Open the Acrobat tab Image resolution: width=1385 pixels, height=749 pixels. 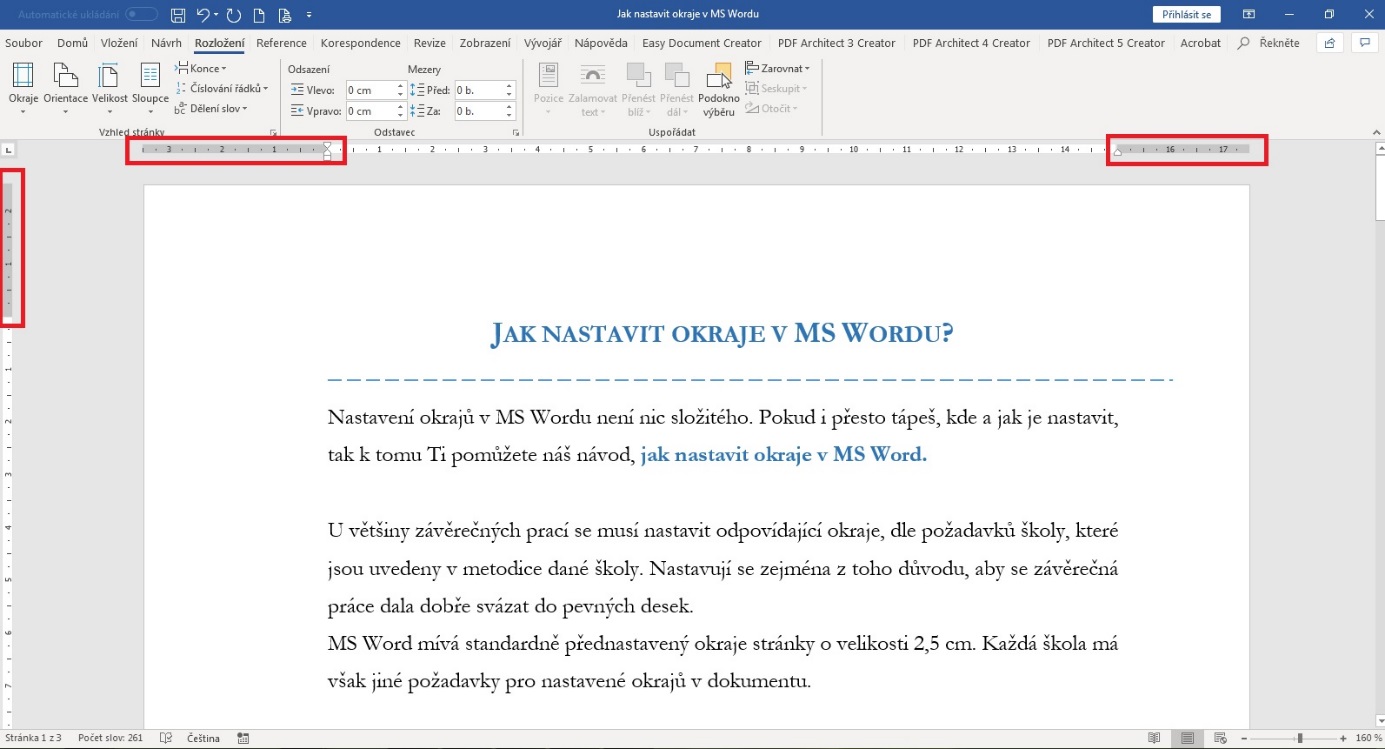point(1200,43)
